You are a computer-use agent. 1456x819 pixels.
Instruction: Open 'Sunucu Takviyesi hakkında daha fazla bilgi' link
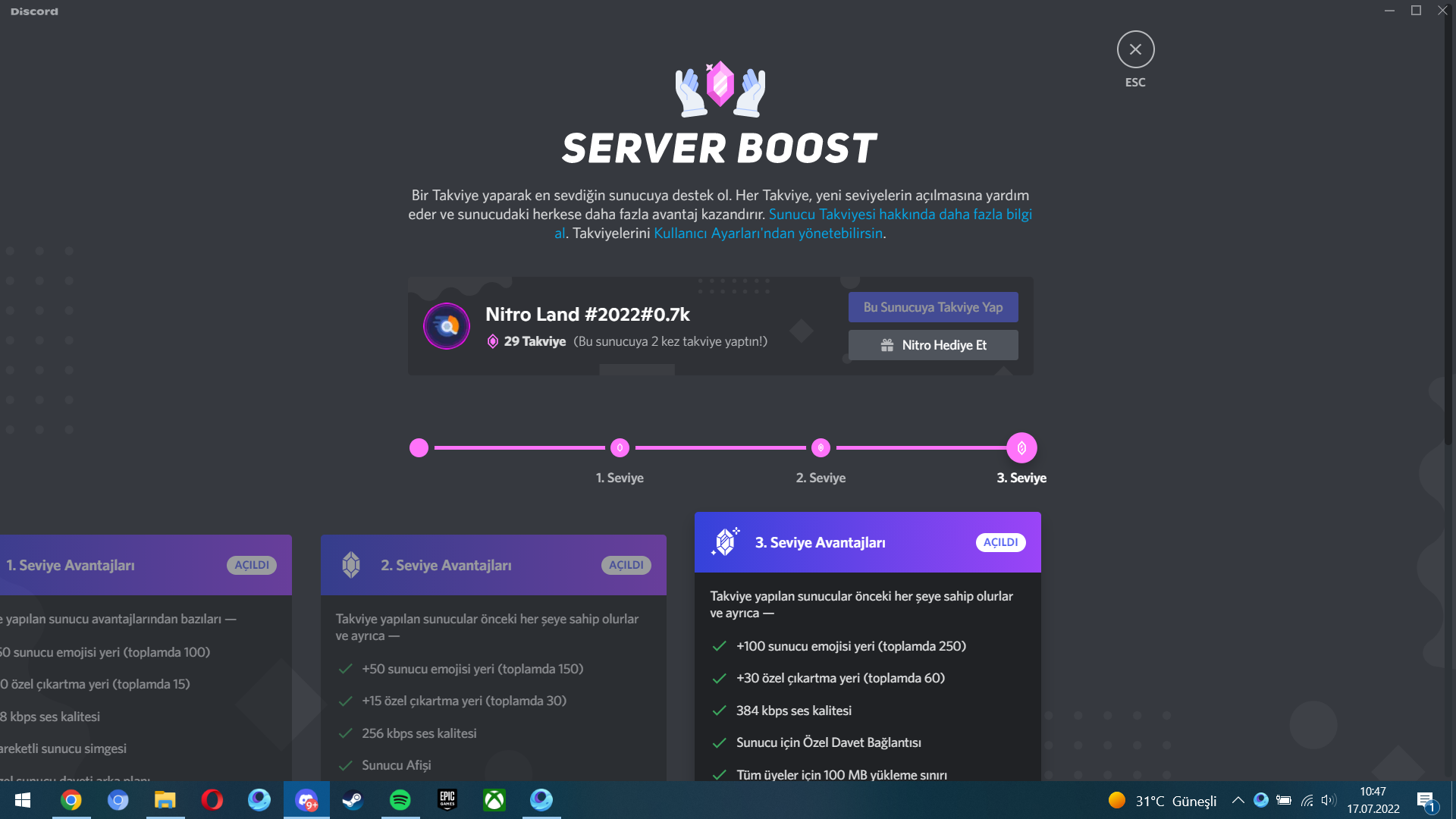(x=899, y=215)
